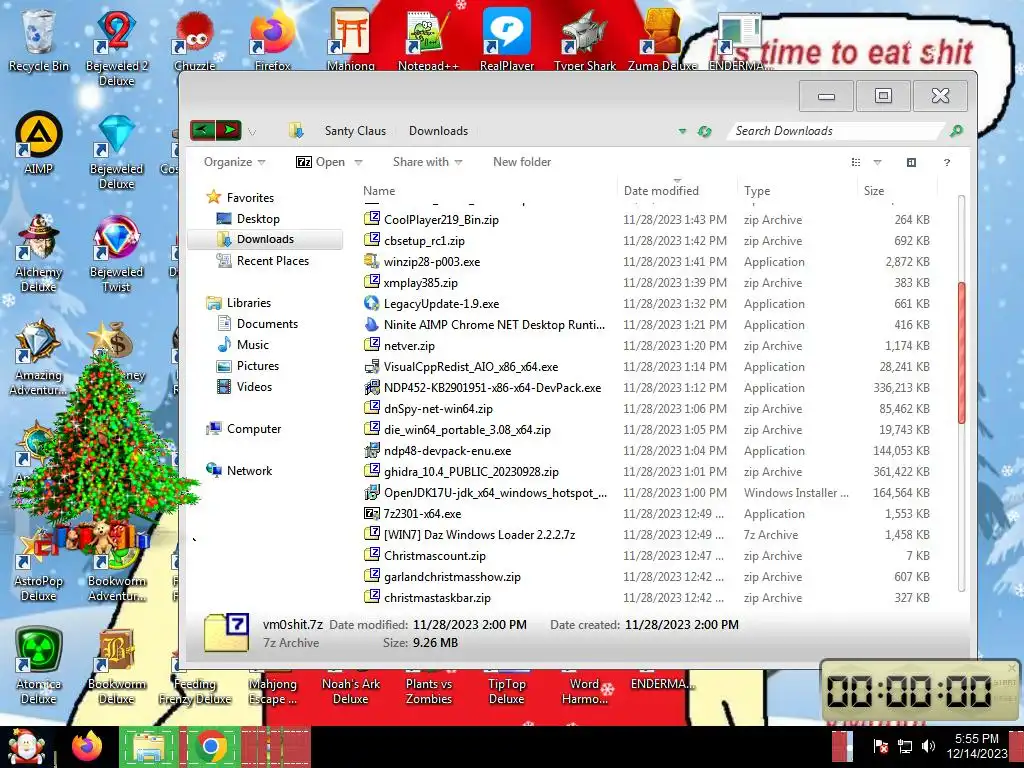The height and width of the screenshot is (768, 1024).
Task: Open Mahjong desktop shortcut
Action: pyautogui.click(x=351, y=40)
